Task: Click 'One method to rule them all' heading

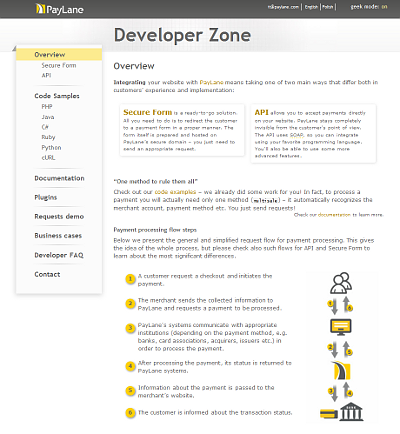Action: (156, 182)
